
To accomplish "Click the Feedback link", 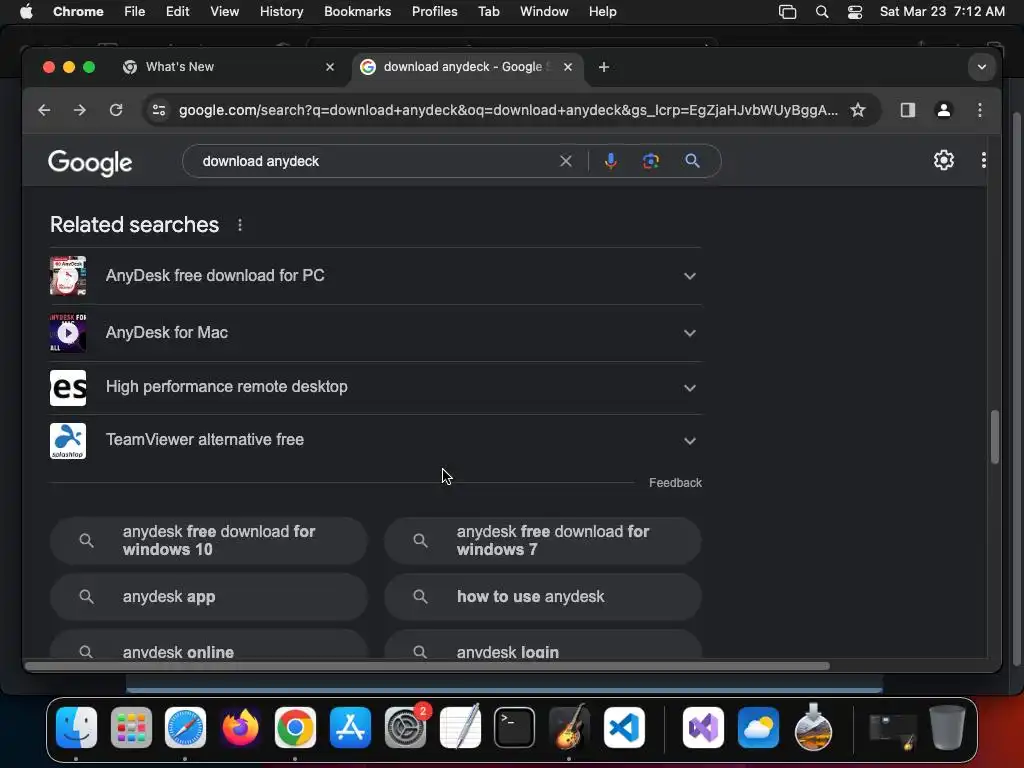I will coord(675,483).
